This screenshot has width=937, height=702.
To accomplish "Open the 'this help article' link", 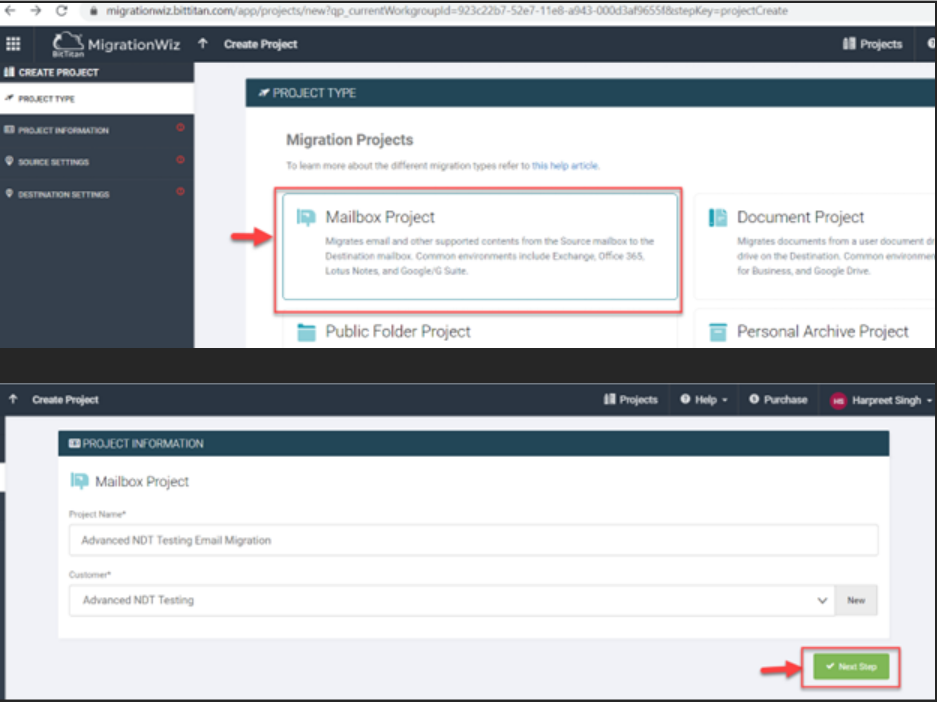I will pyautogui.click(x=565, y=165).
